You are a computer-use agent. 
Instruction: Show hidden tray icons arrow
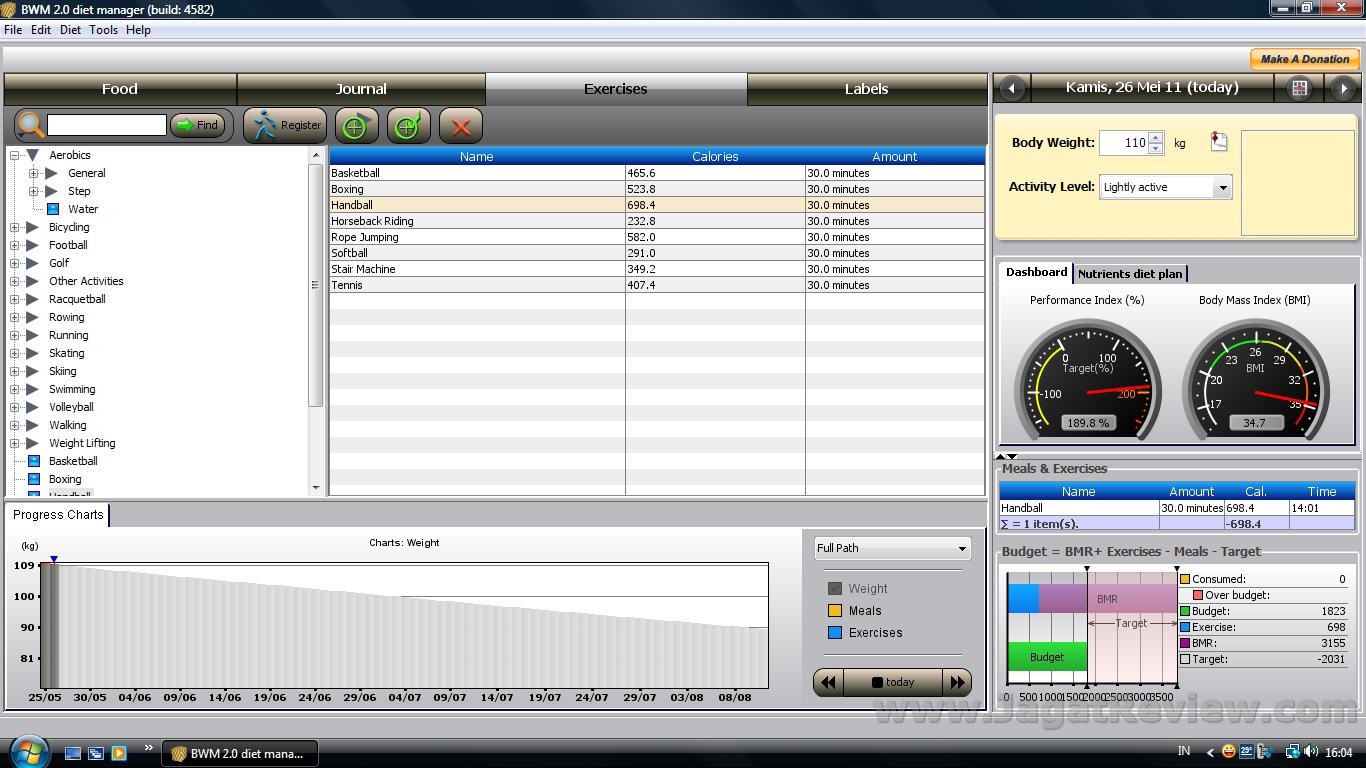pos(1210,752)
